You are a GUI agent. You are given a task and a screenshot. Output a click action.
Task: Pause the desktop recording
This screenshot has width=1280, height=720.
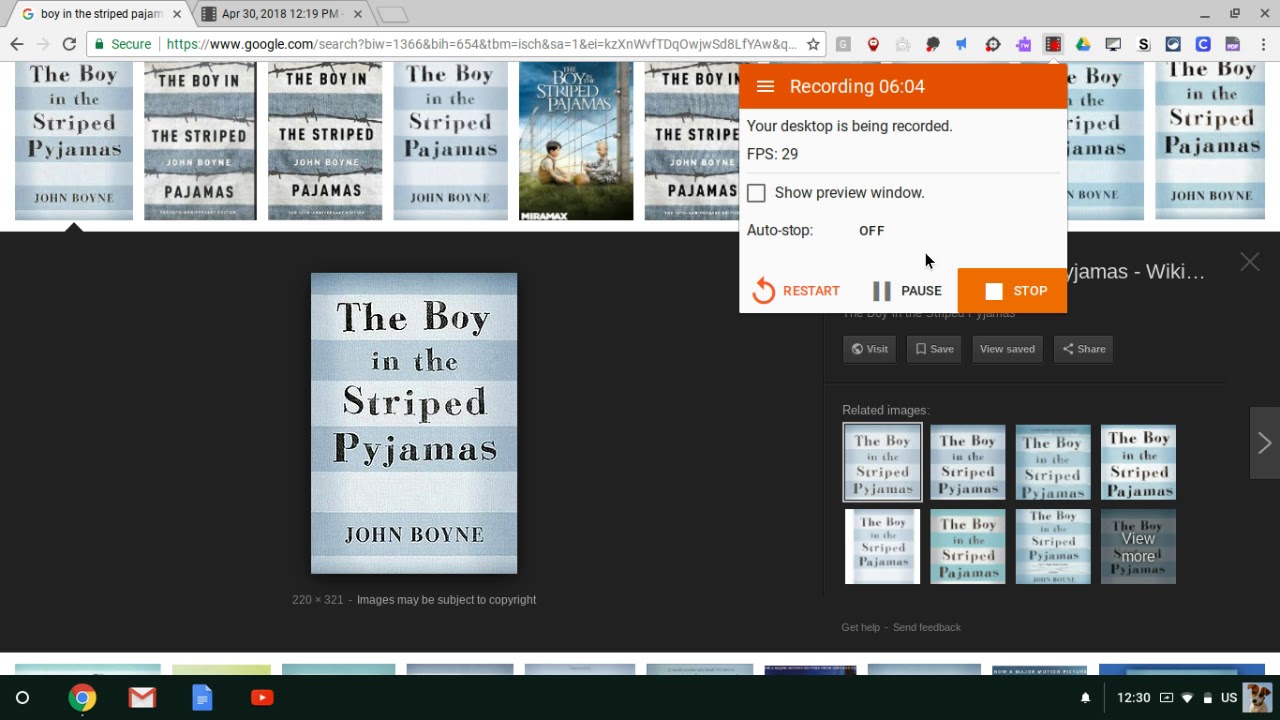[x=907, y=291]
